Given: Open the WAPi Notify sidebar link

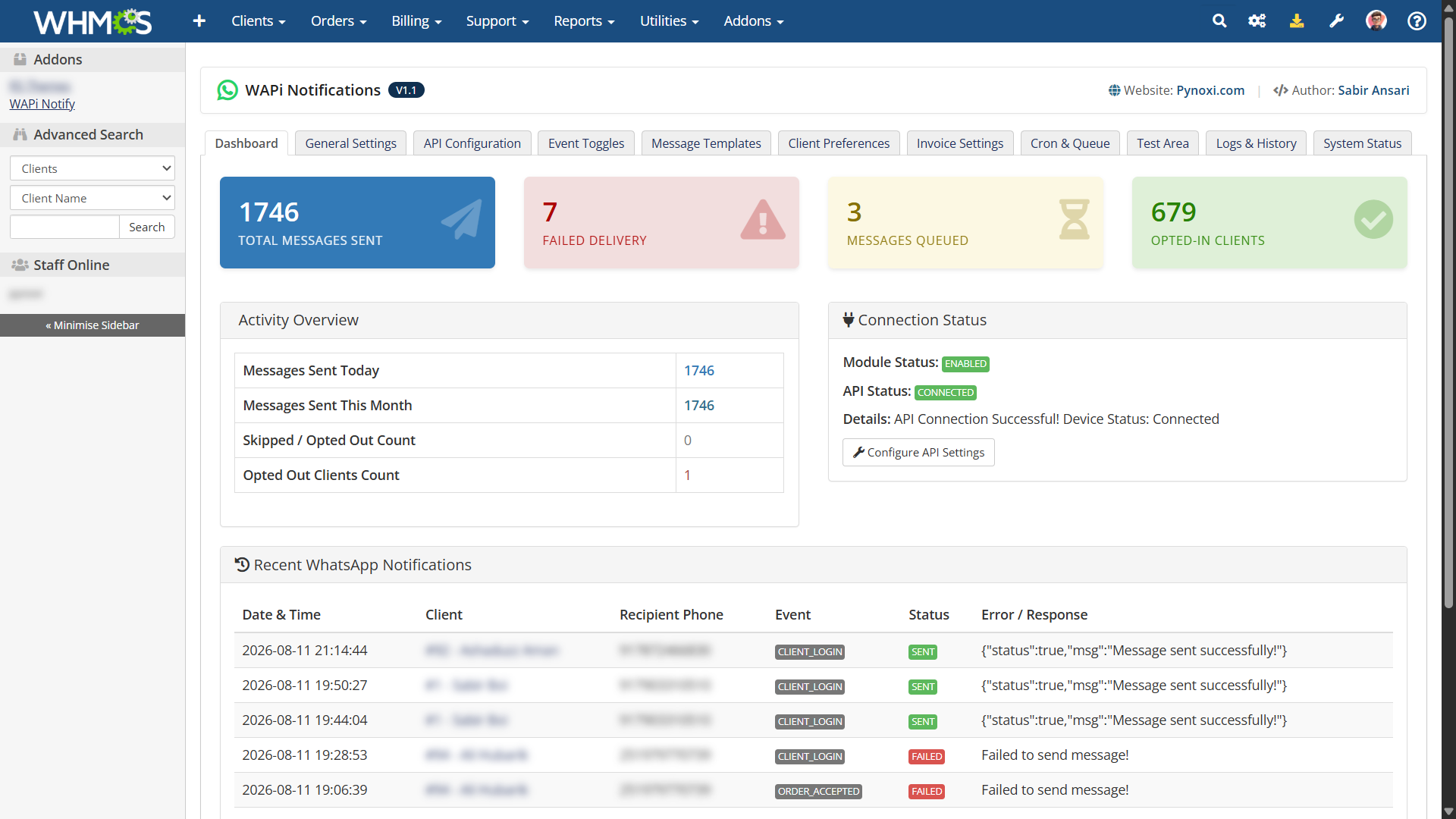Looking at the screenshot, I should pos(42,104).
